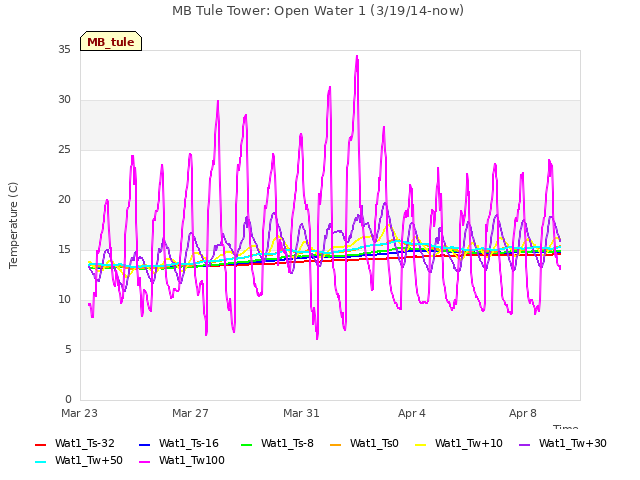The width and height of the screenshot is (640, 480).
Task: Toggle the Wat1_Tw100 legend entry
Action: [x=182, y=460]
